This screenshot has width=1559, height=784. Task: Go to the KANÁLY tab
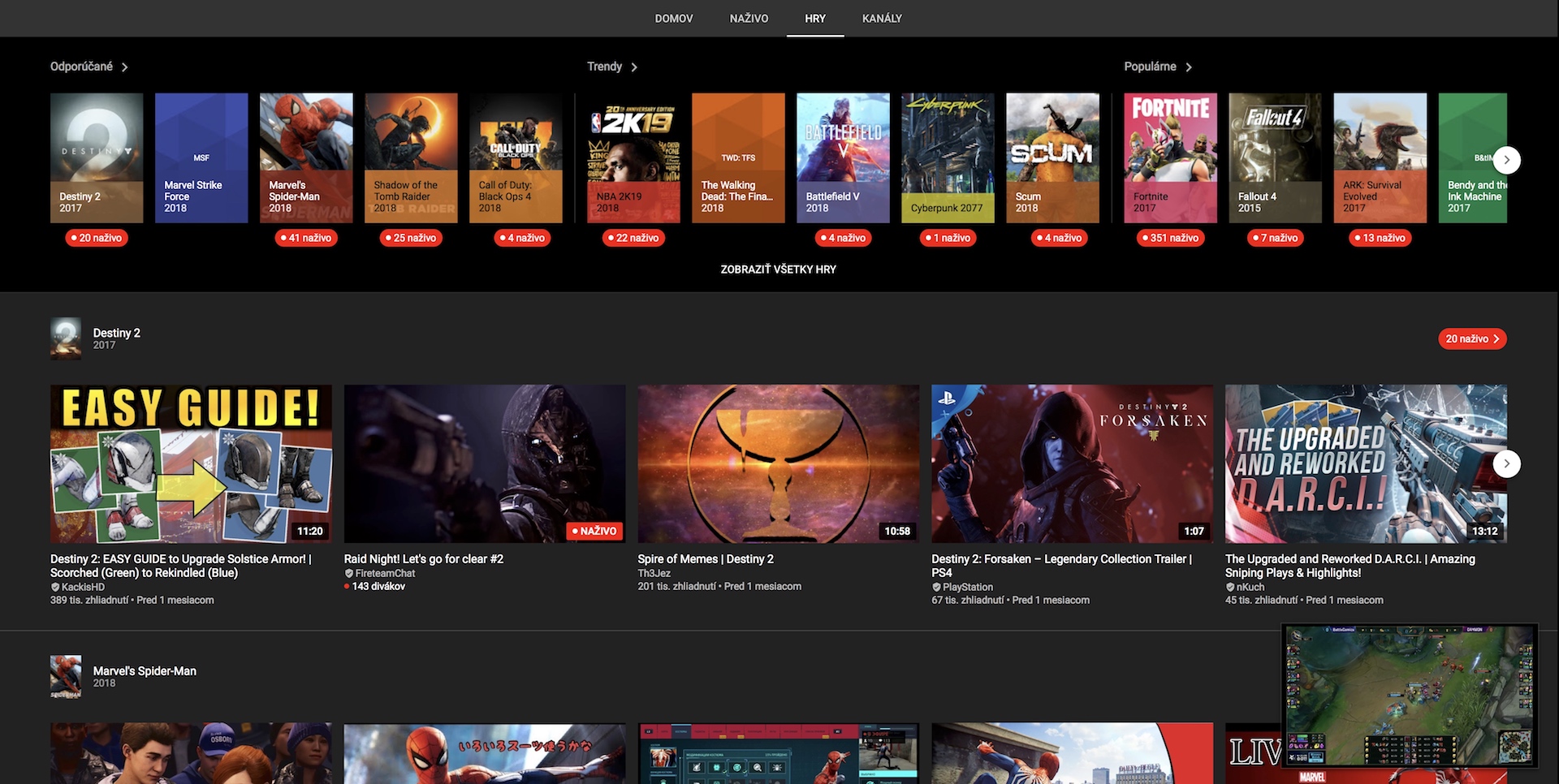pyautogui.click(x=882, y=18)
